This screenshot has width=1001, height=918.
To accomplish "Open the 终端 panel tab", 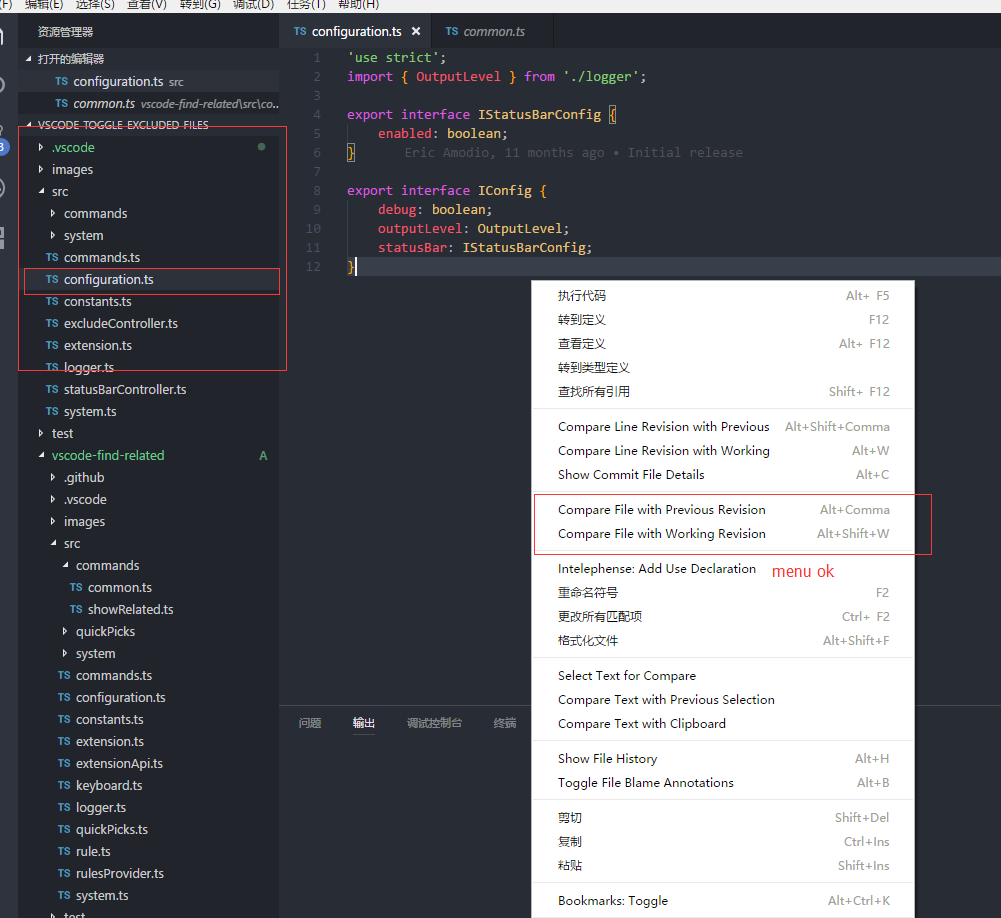I will click(x=505, y=723).
